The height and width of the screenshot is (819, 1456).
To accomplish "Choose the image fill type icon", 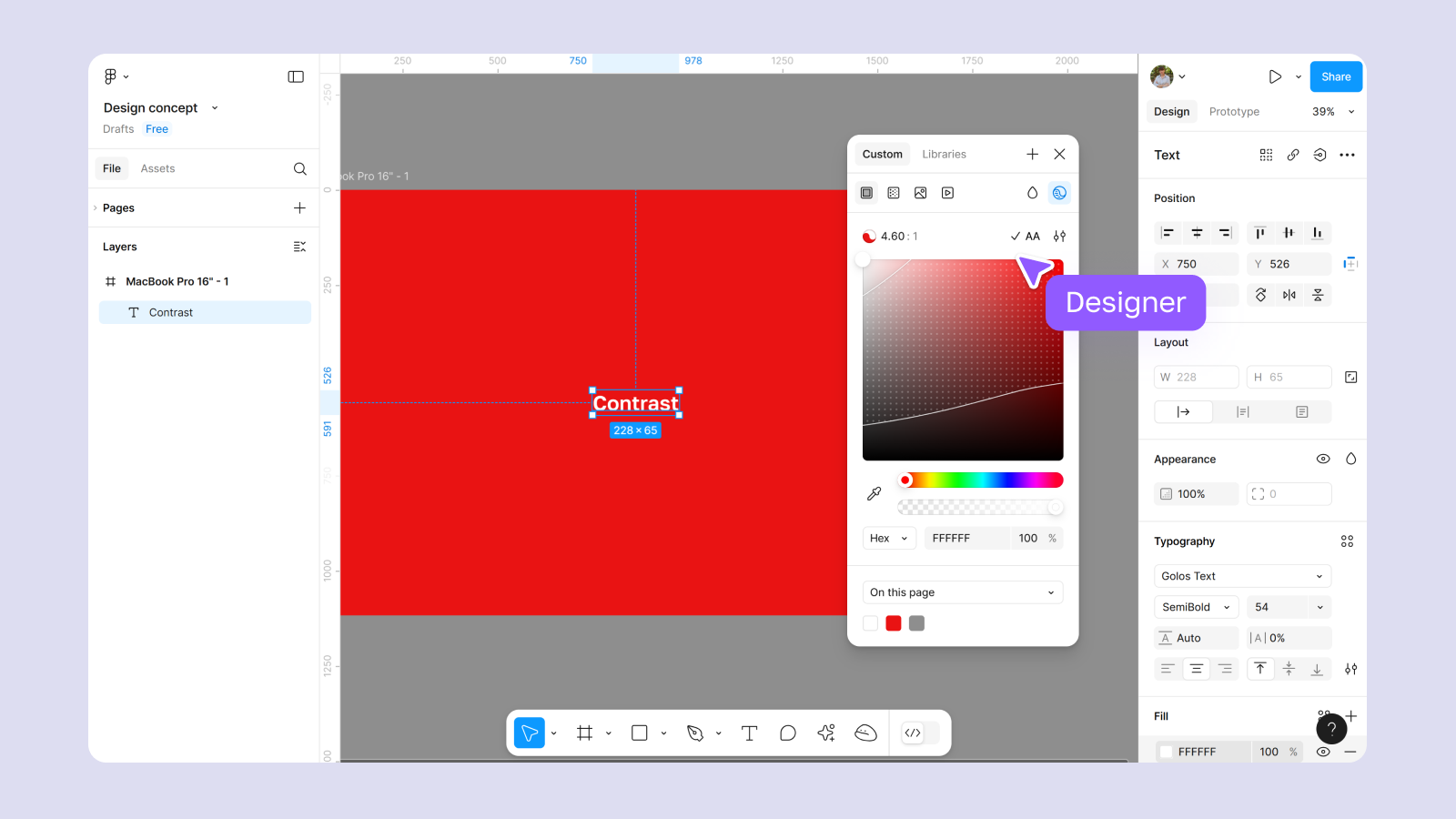I will point(921,193).
